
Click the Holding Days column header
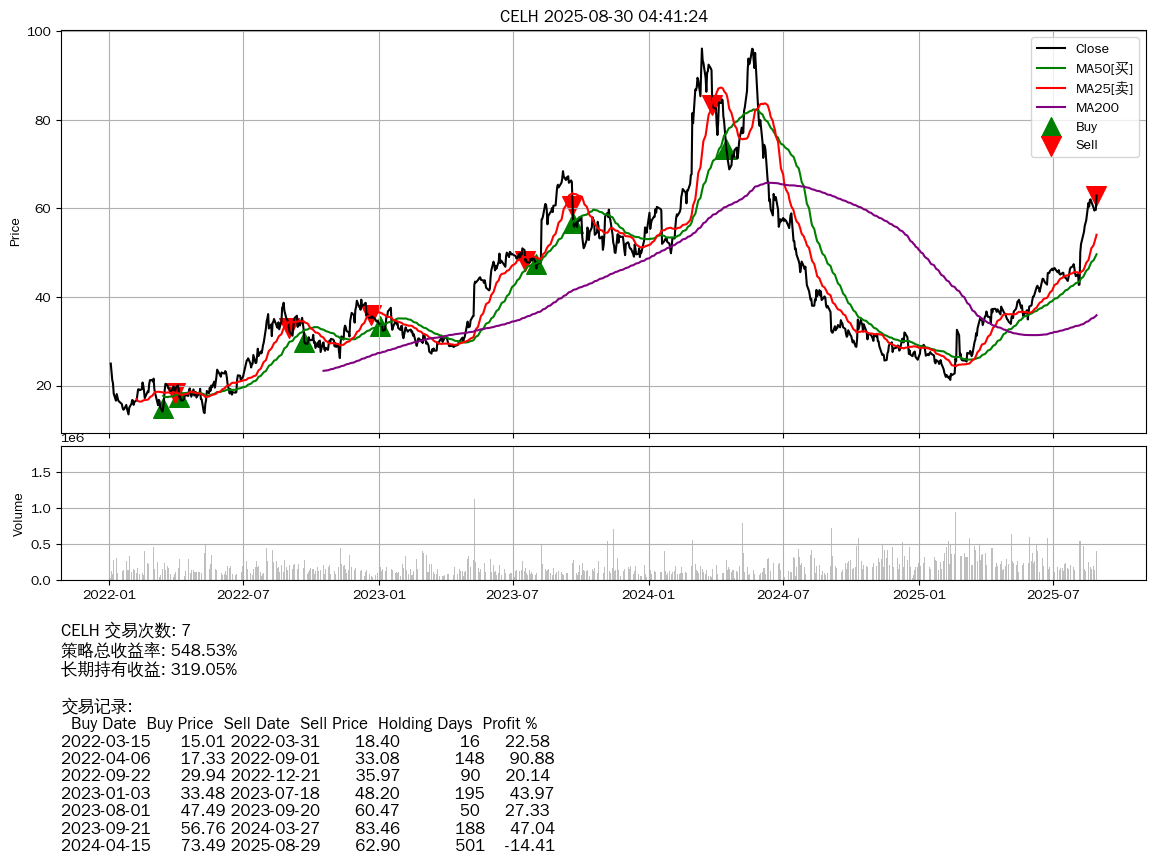(x=424, y=723)
